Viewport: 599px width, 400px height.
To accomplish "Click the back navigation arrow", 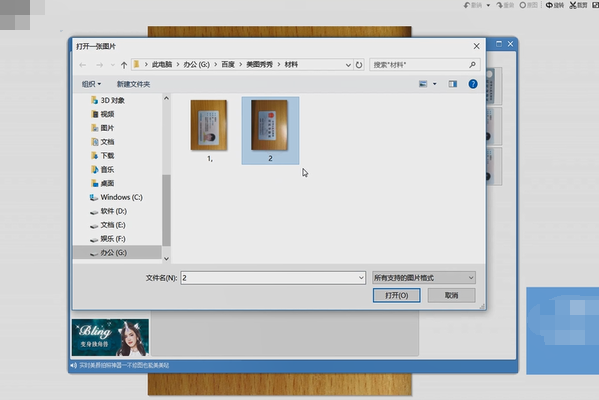I will (83, 65).
